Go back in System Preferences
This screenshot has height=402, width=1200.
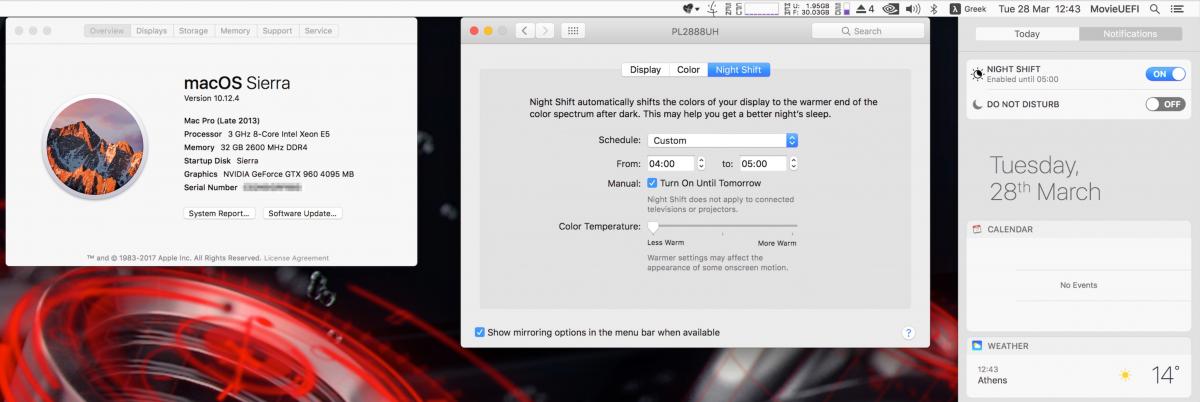(527, 31)
